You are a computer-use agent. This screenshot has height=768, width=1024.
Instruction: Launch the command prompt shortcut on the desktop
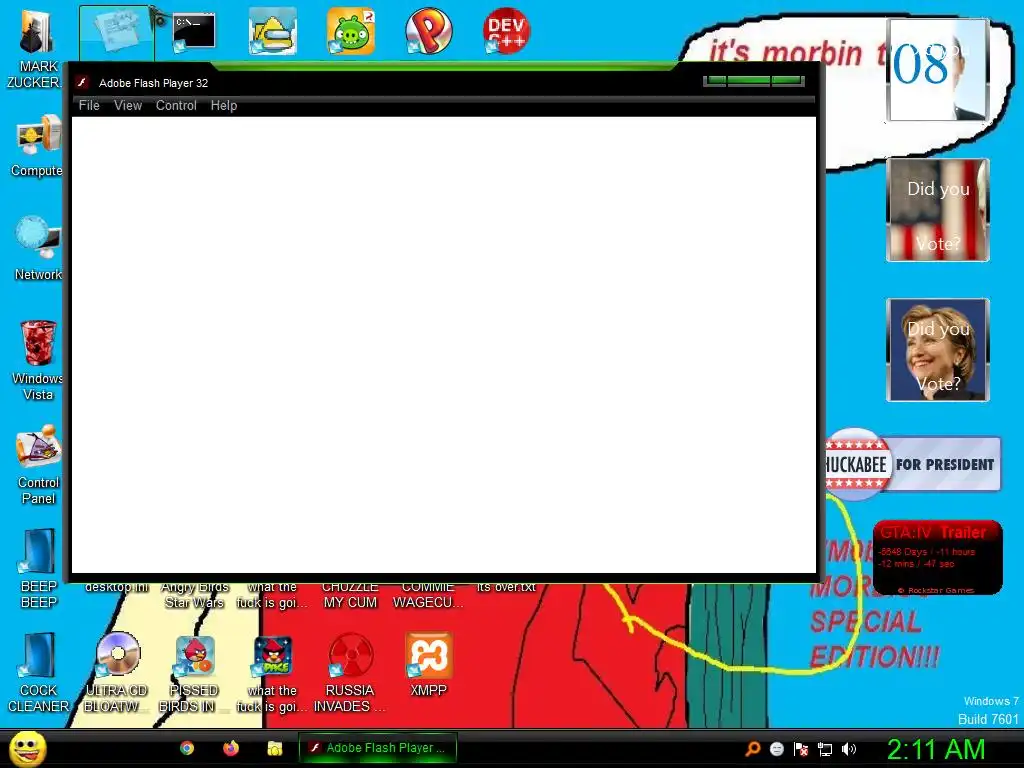[194, 32]
